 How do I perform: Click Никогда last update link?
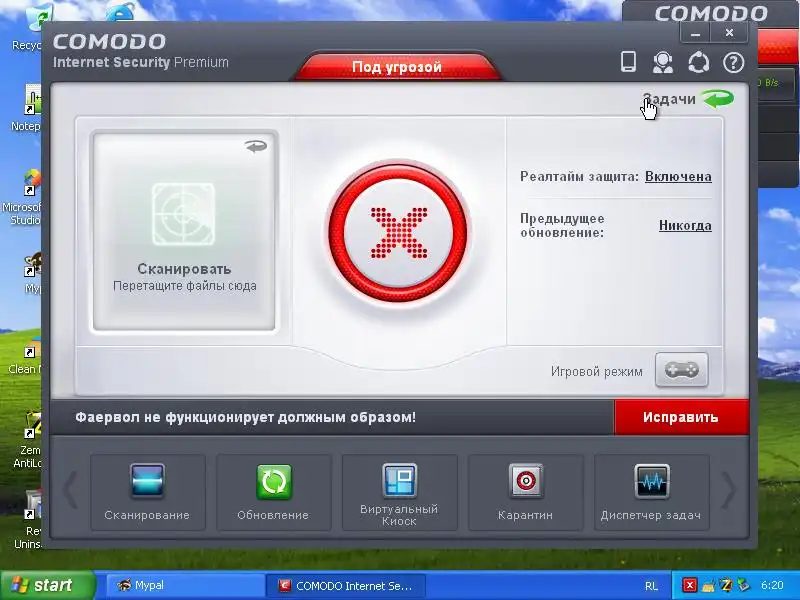click(685, 226)
